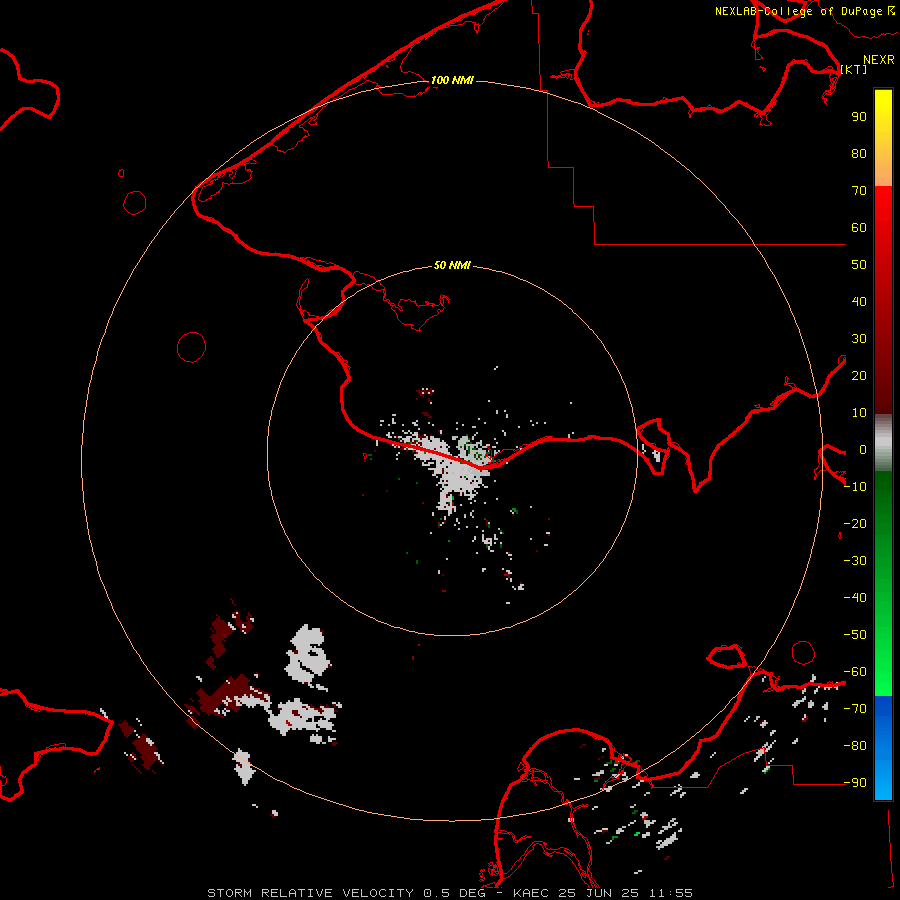Click the 100 NMI range ring label
The image size is (900, 900).
[x=452, y=80]
